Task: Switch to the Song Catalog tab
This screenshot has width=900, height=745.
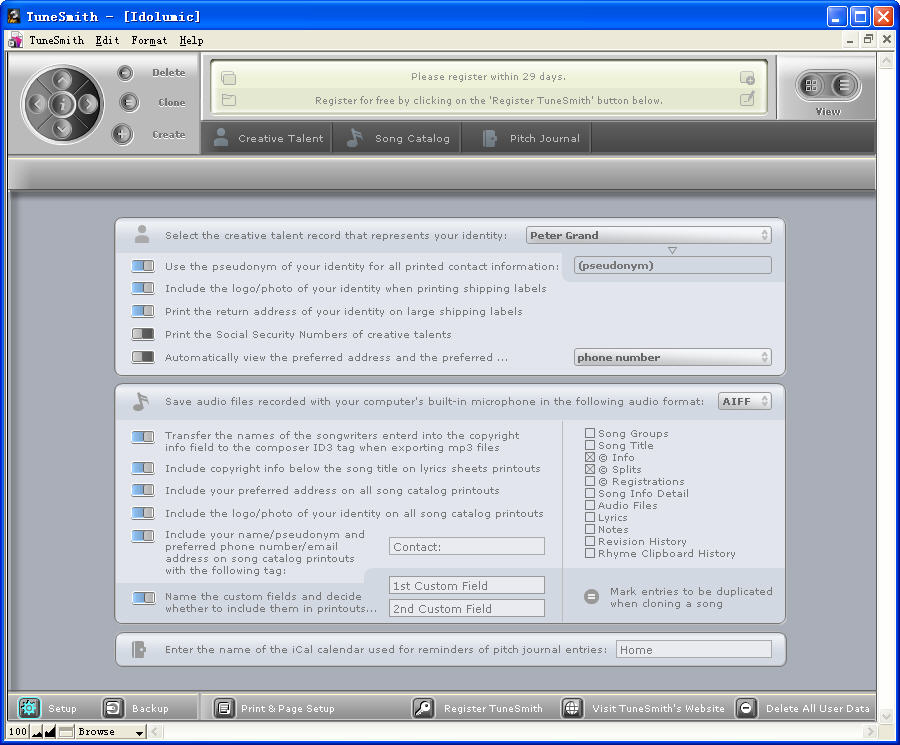Action: 397,138
